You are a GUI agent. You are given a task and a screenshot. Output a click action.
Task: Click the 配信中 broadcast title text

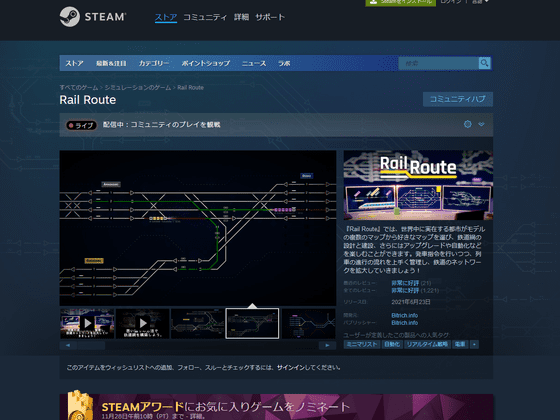tap(161, 125)
